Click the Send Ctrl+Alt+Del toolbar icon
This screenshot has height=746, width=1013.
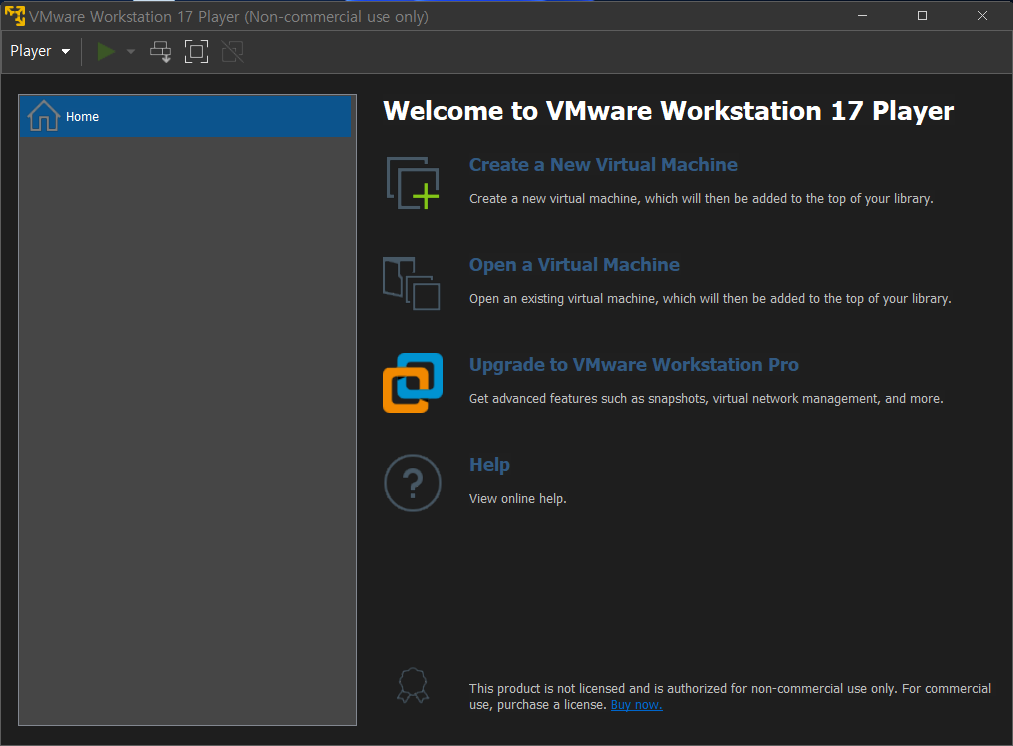coord(160,52)
